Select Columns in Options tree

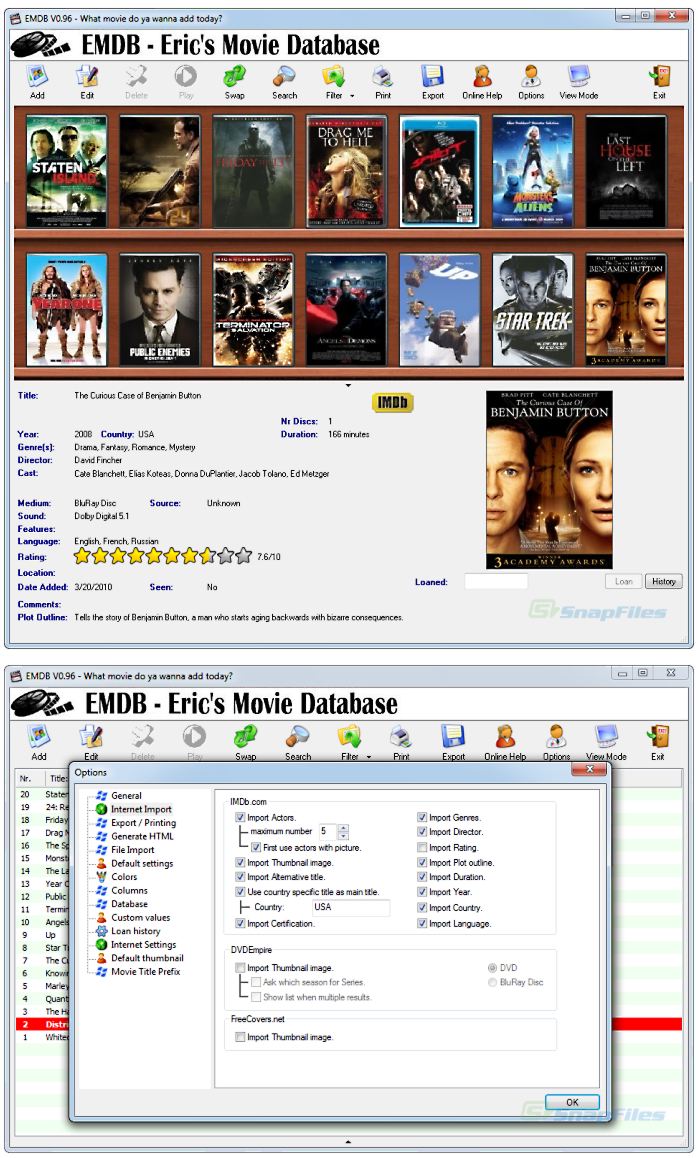tap(129, 890)
